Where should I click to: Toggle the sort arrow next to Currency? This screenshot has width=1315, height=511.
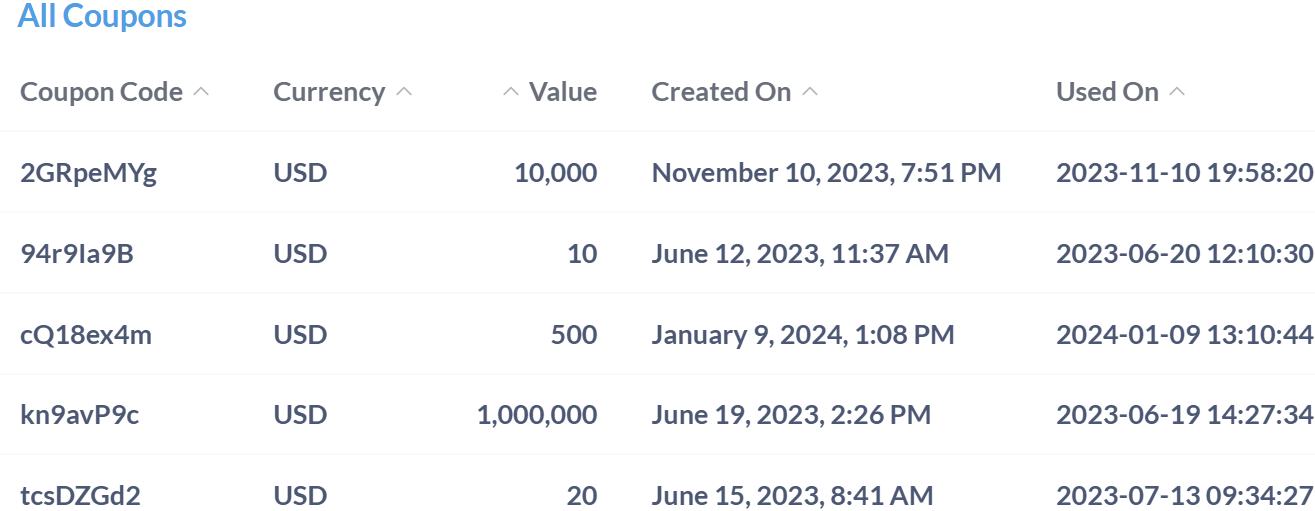[404, 92]
